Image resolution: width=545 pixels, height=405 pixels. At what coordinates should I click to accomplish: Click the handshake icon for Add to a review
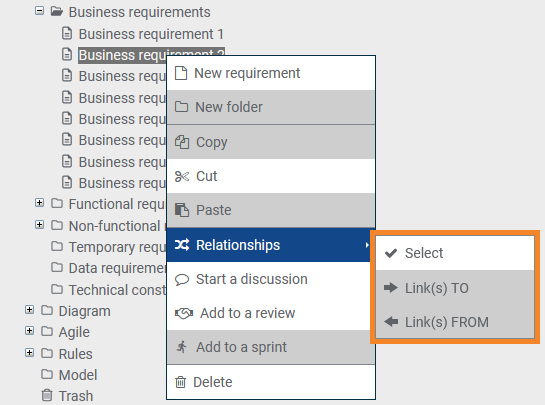tap(184, 314)
